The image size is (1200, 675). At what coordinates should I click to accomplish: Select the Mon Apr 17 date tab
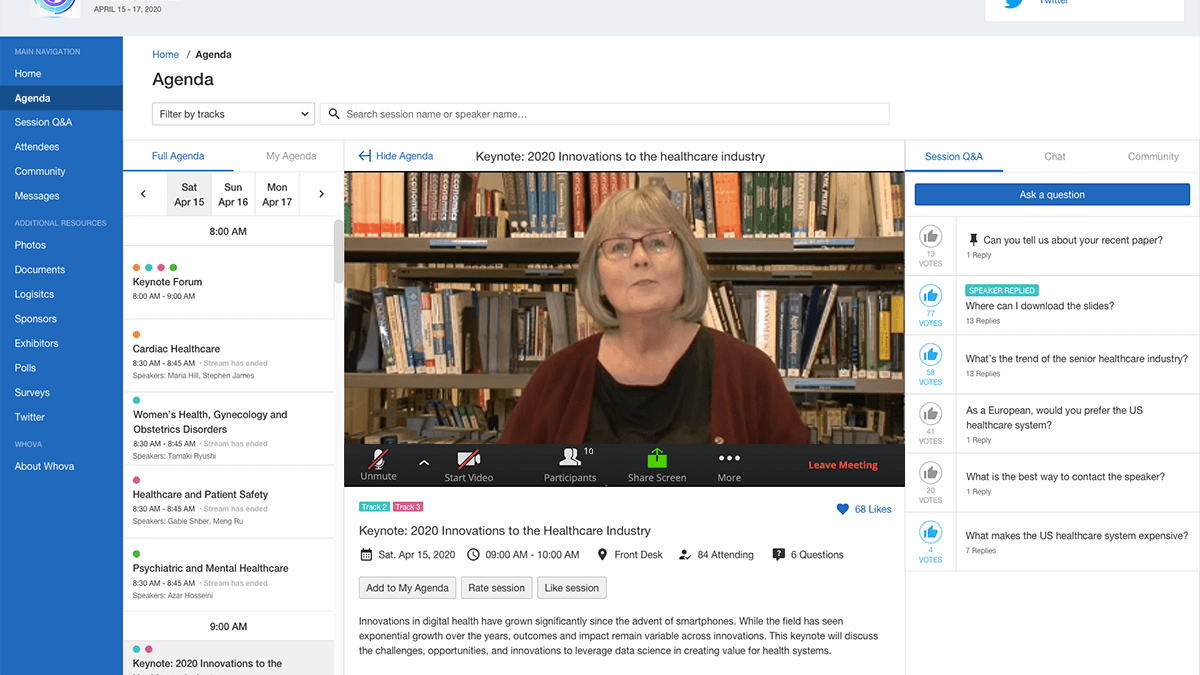277,194
